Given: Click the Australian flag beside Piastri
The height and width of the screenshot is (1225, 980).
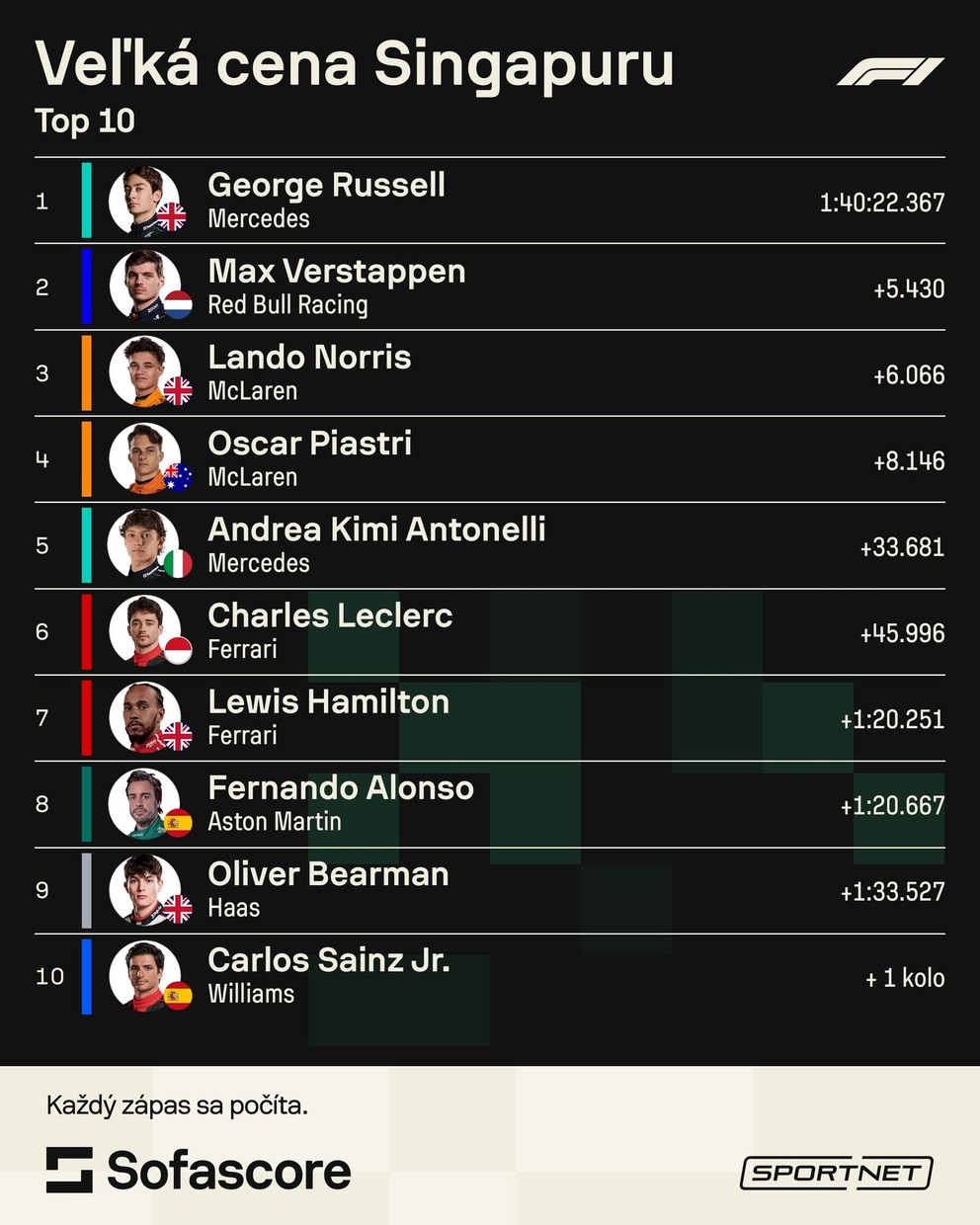Looking at the screenshot, I should click(177, 477).
